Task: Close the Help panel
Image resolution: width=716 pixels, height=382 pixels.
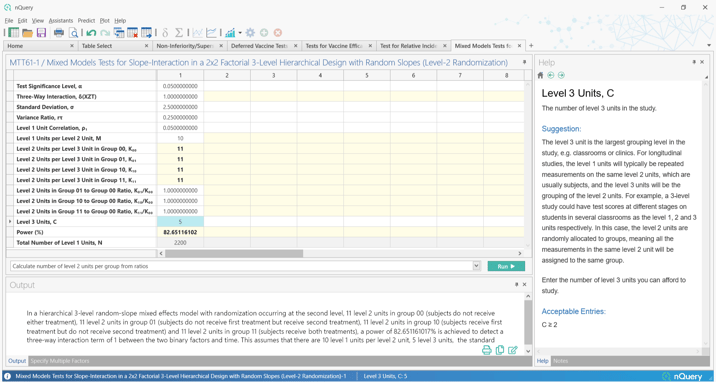Action: click(702, 62)
